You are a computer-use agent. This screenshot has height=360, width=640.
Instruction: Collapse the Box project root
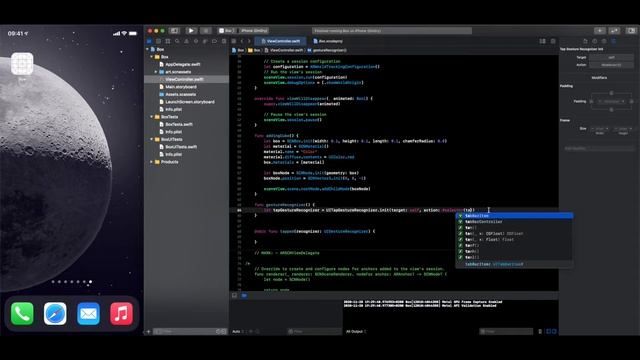[x=148, y=49]
